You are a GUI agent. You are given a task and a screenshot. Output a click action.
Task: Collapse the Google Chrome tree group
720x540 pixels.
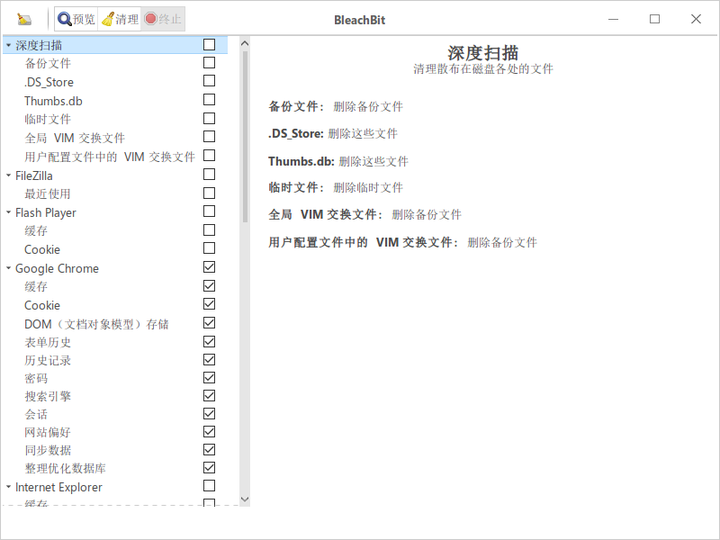coord(8,268)
